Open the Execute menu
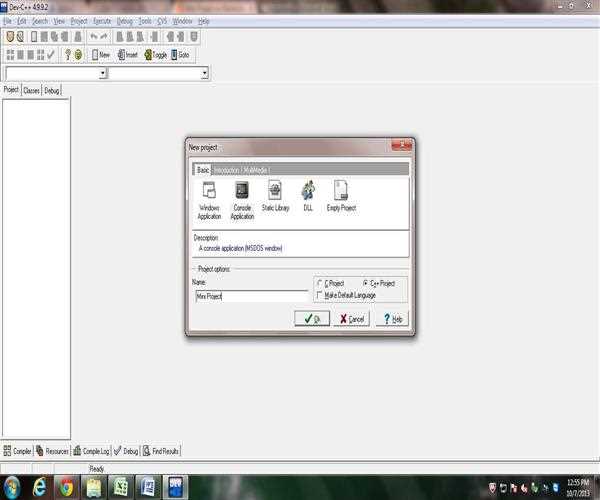600x500 pixels. coord(102,21)
